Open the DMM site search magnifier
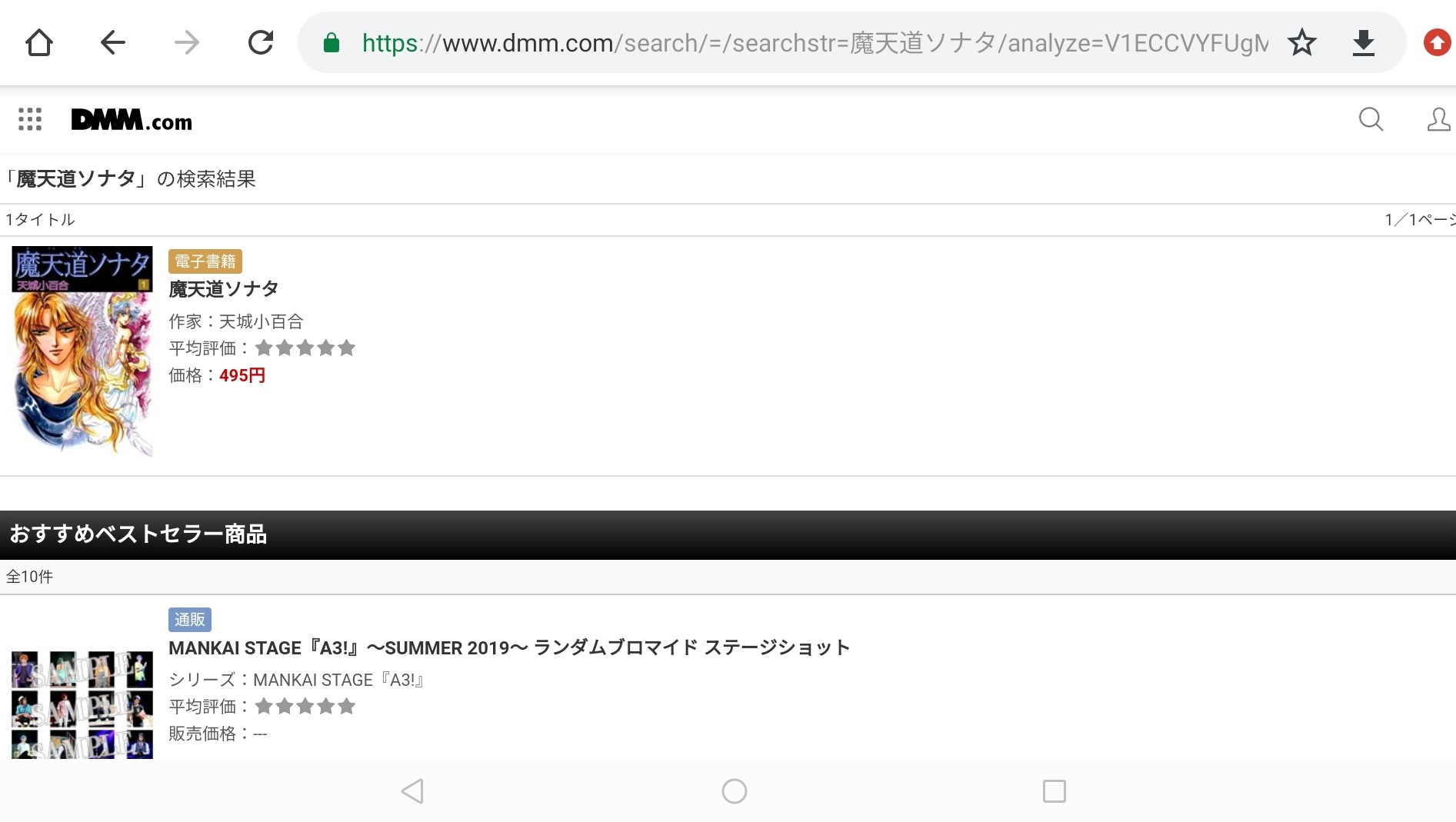 [1371, 119]
